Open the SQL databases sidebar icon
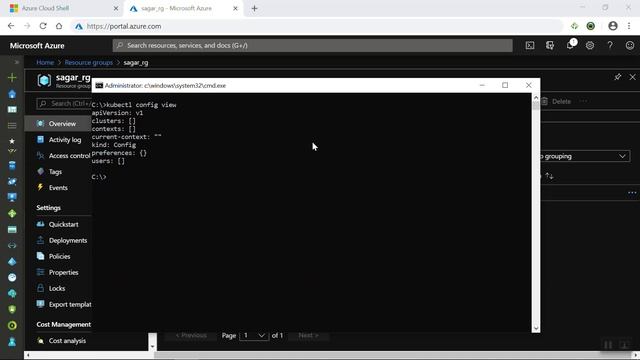This screenshot has width=640, height=360. pyautogui.click(x=12, y=165)
